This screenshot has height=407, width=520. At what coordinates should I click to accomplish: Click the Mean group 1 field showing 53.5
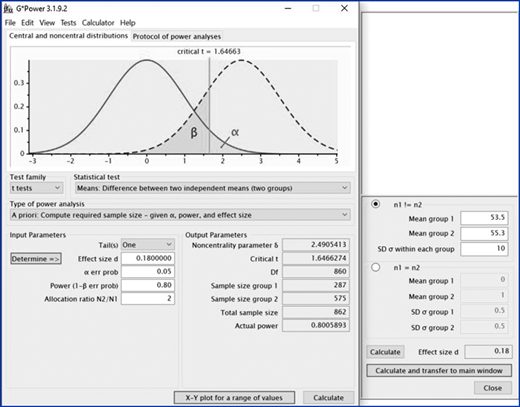click(x=484, y=218)
